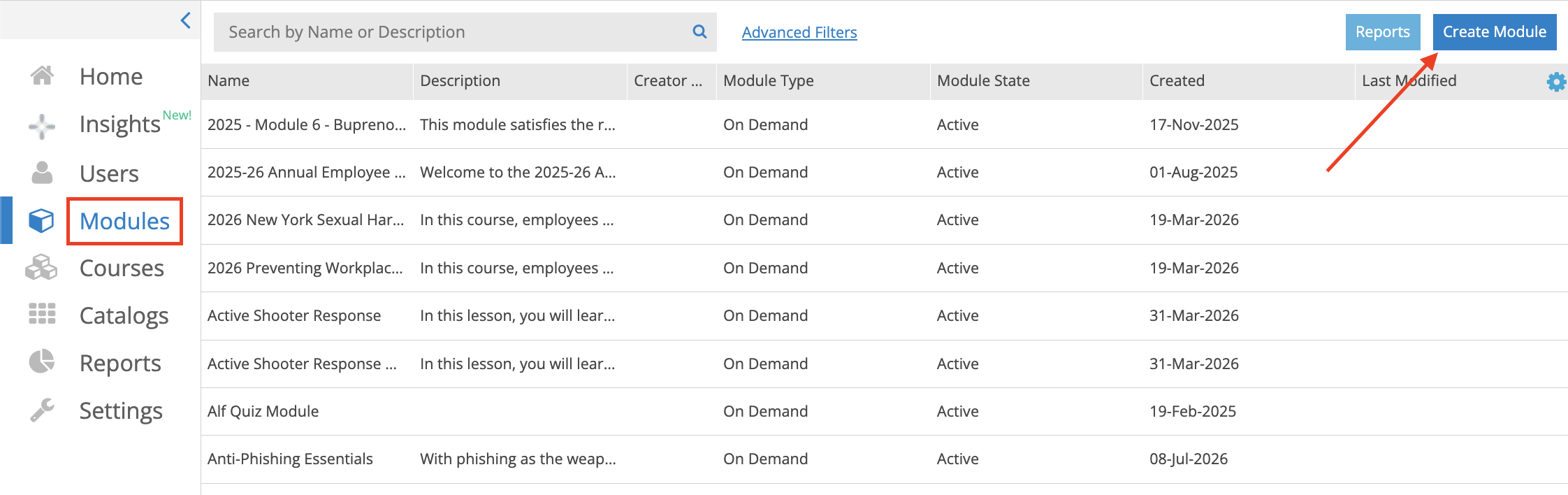Click the description 'This module satisfies the r...'
This screenshot has width=1568, height=495.
[x=518, y=125]
